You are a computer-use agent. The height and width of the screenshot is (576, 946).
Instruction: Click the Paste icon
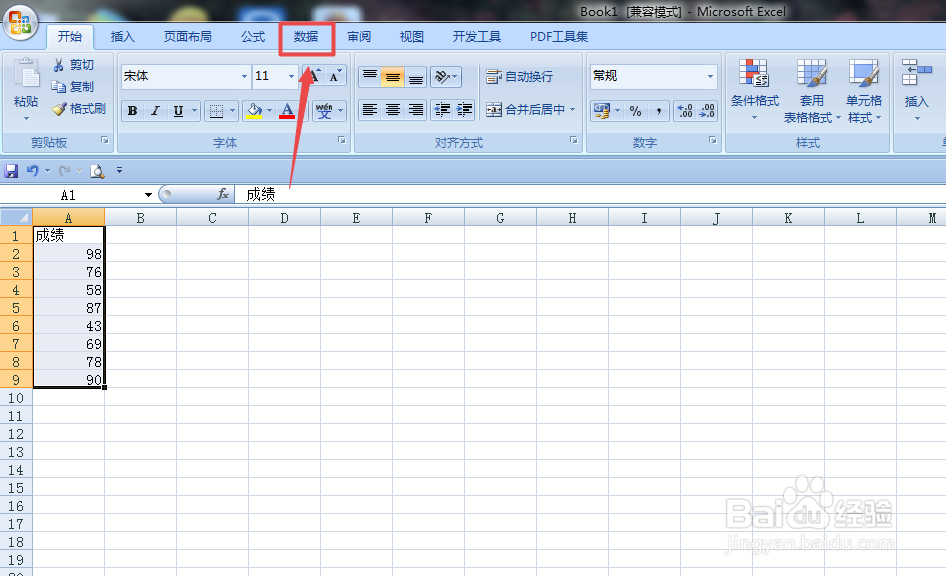click(x=26, y=75)
